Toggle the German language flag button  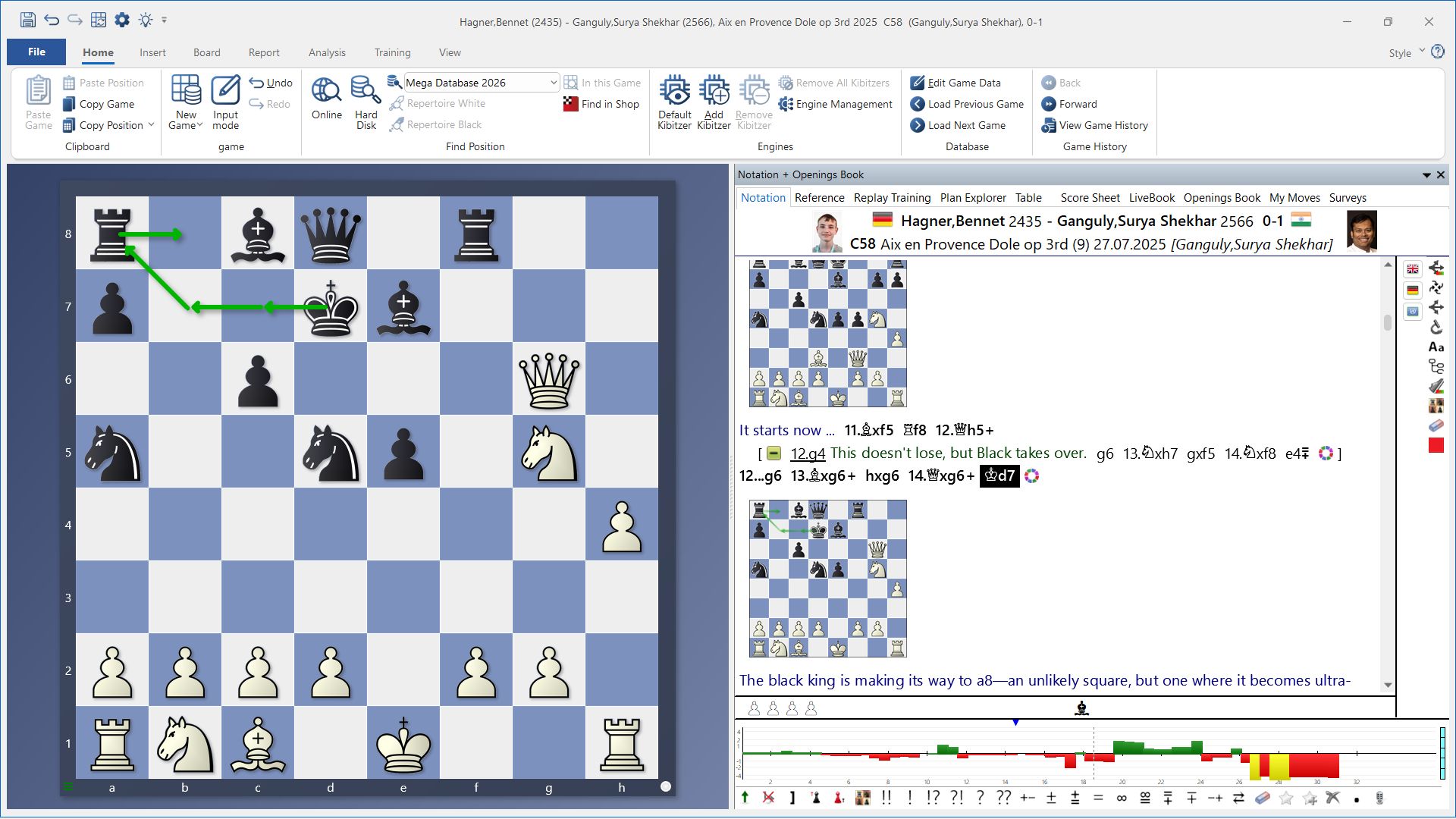pyautogui.click(x=1412, y=290)
